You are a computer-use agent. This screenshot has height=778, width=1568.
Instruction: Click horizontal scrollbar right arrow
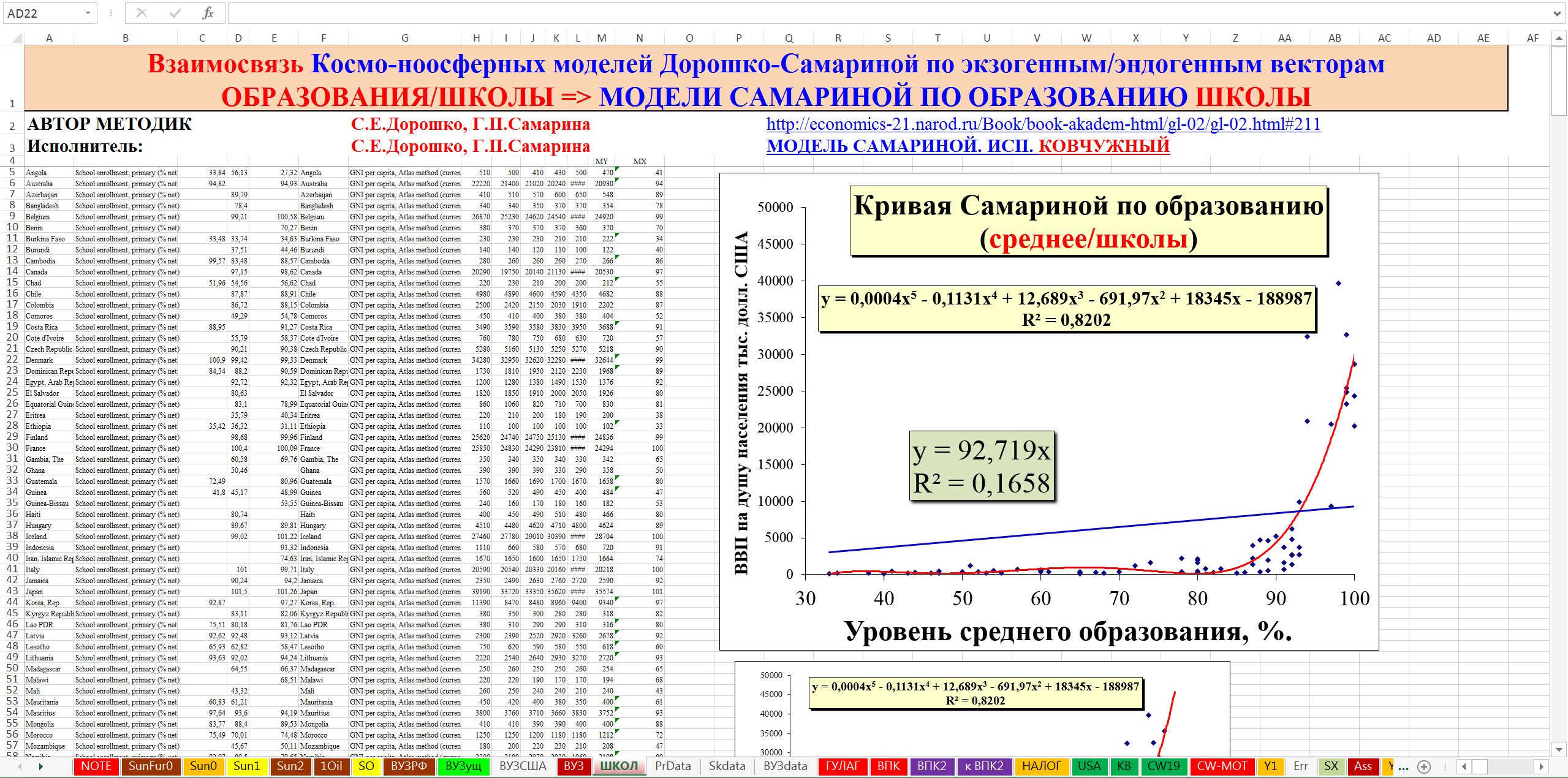pos(1542,766)
